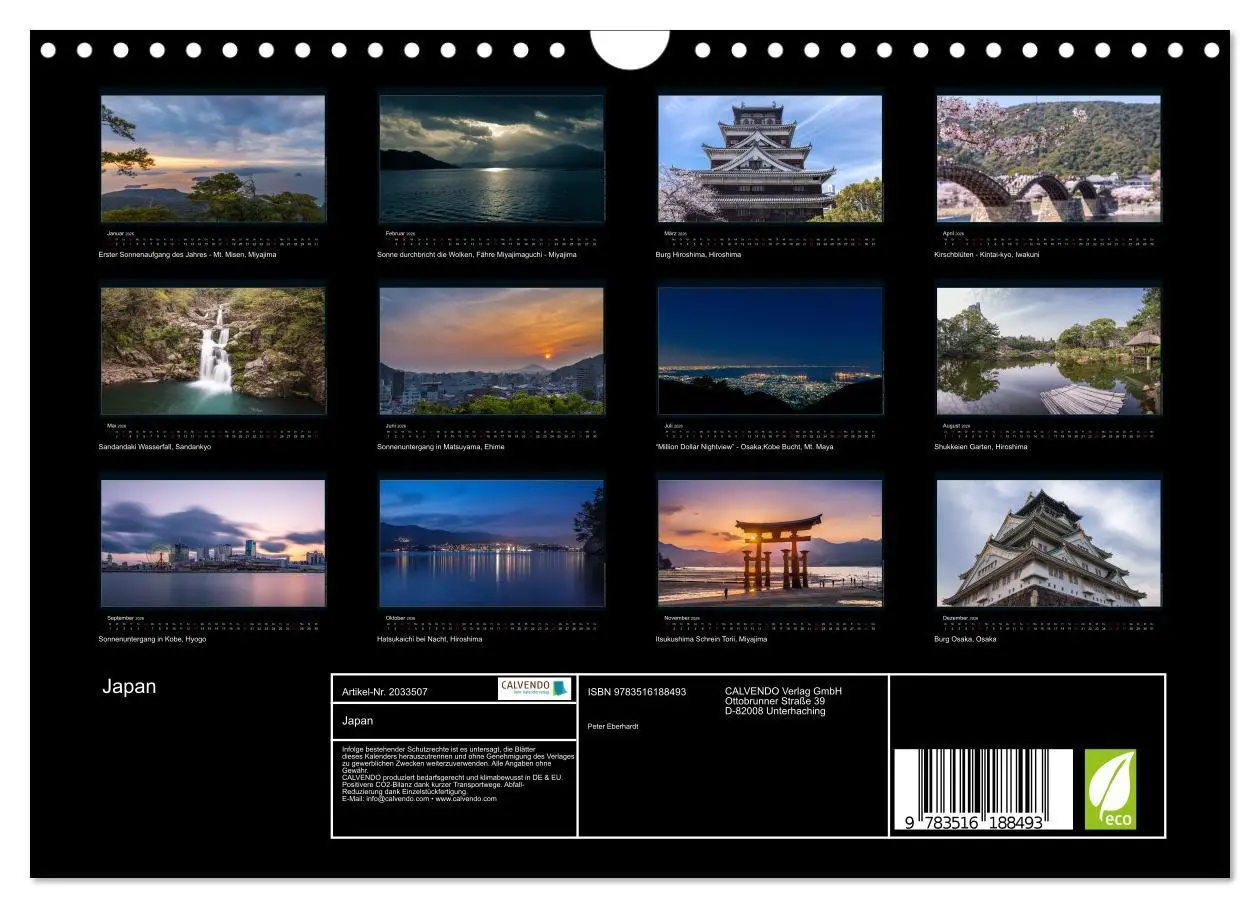
Task: Click caption 'Shukkeien Garten, Hiroshima'
Action: [x=981, y=447]
